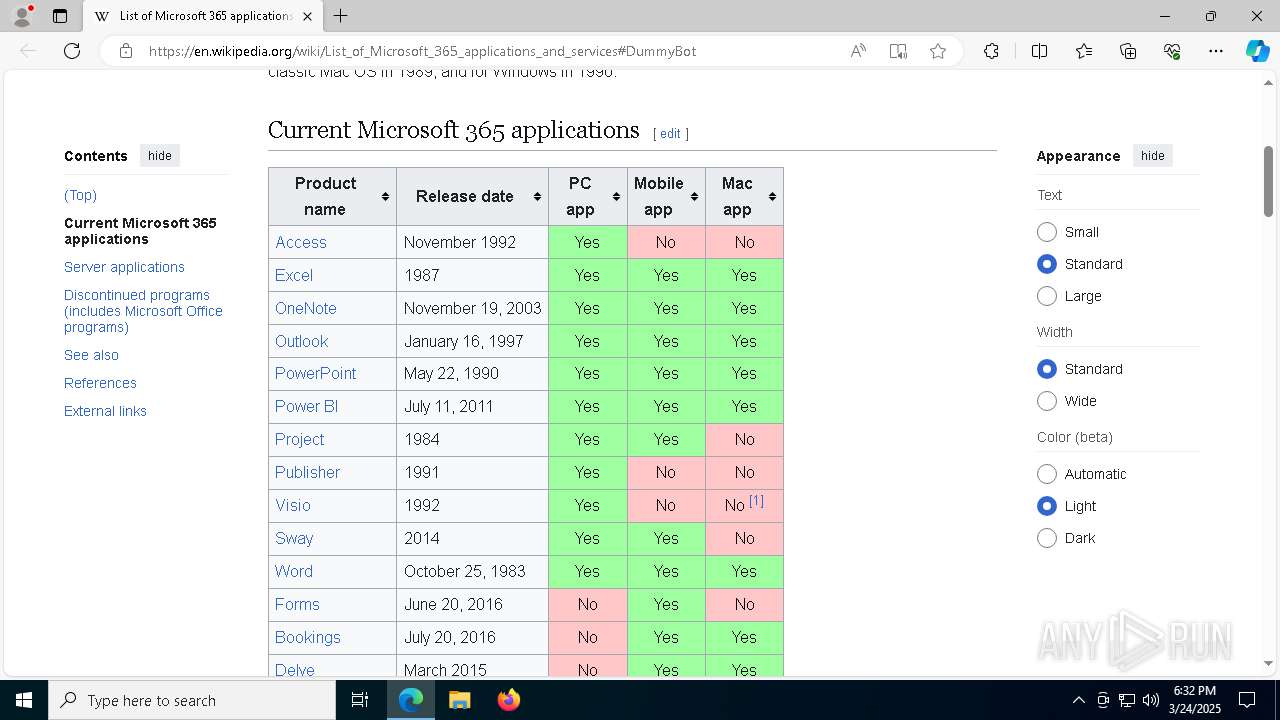View site information lock icon
Image resolution: width=1280 pixels, height=720 pixels.
point(126,51)
